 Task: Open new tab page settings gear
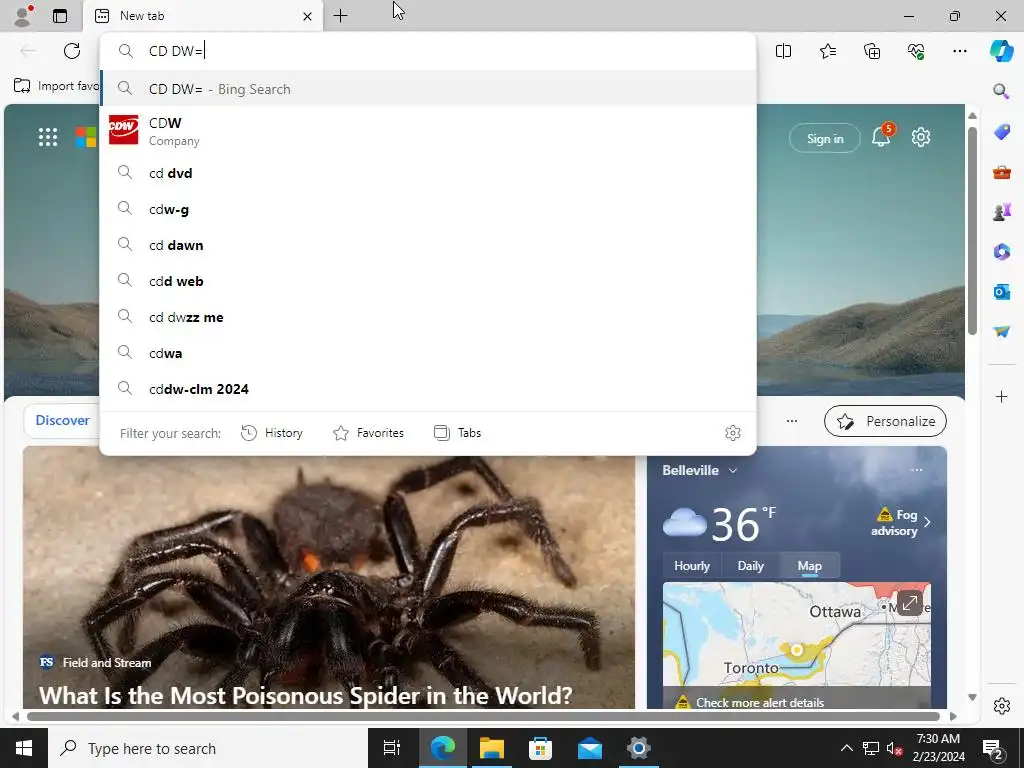coord(921,137)
